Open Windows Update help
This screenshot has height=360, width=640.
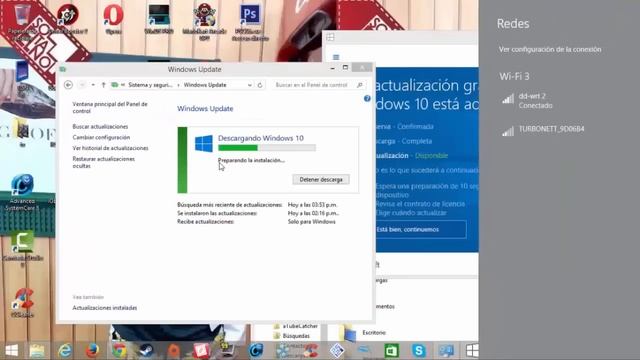tap(367, 98)
